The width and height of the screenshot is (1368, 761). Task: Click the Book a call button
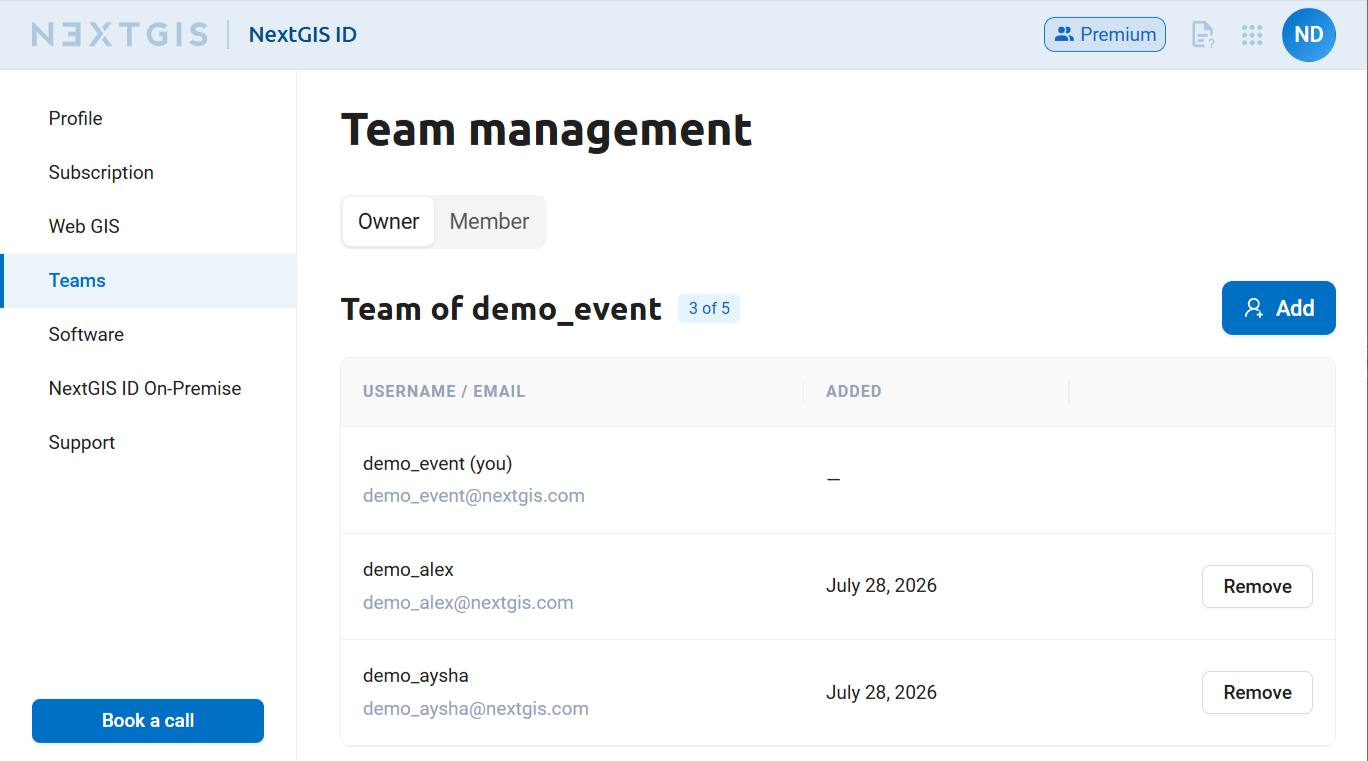point(148,721)
